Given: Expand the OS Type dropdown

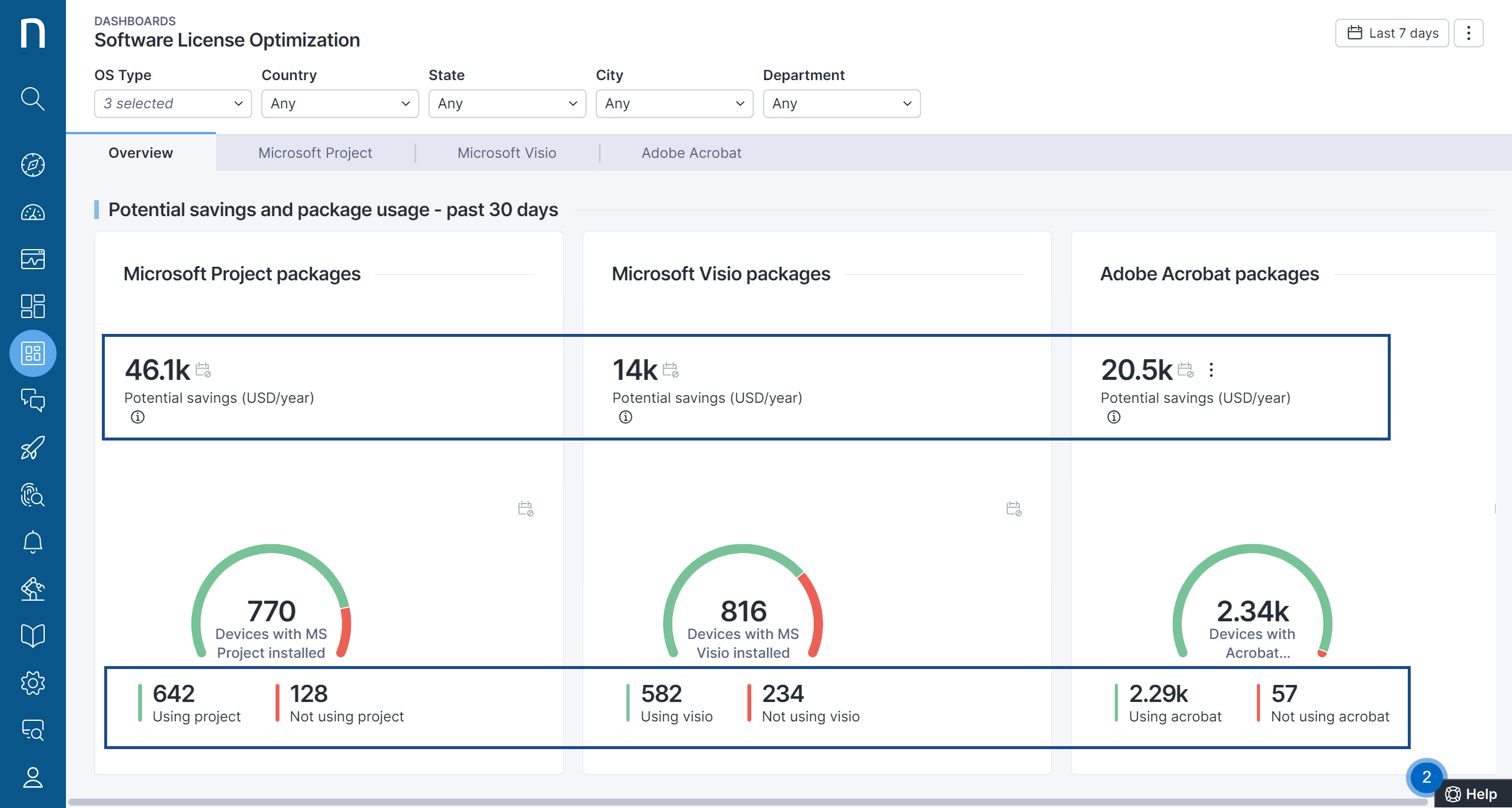Looking at the screenshot, I should coord(173,104).
